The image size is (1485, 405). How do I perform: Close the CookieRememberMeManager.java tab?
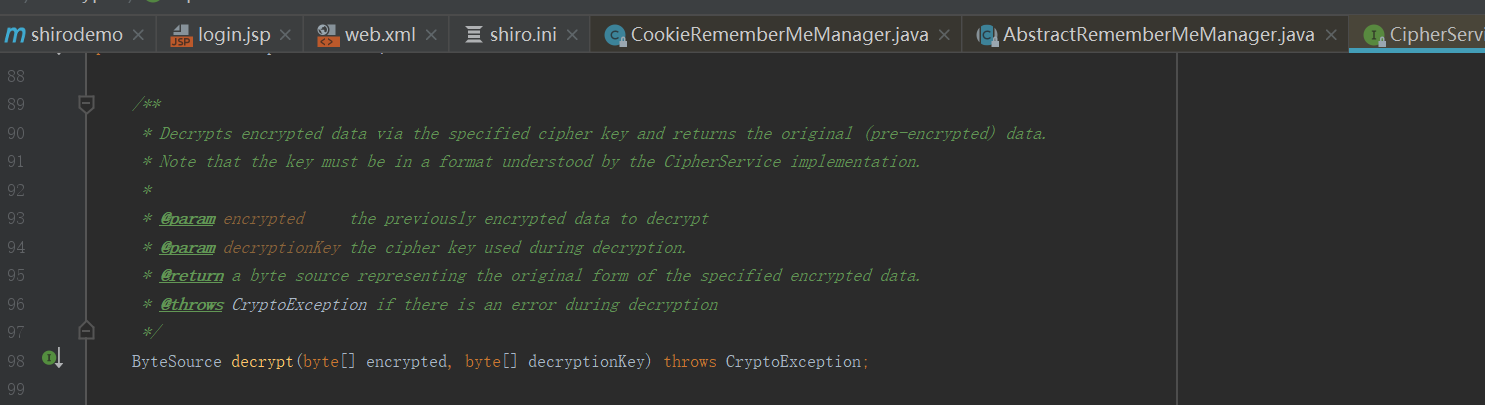point(945,36)
